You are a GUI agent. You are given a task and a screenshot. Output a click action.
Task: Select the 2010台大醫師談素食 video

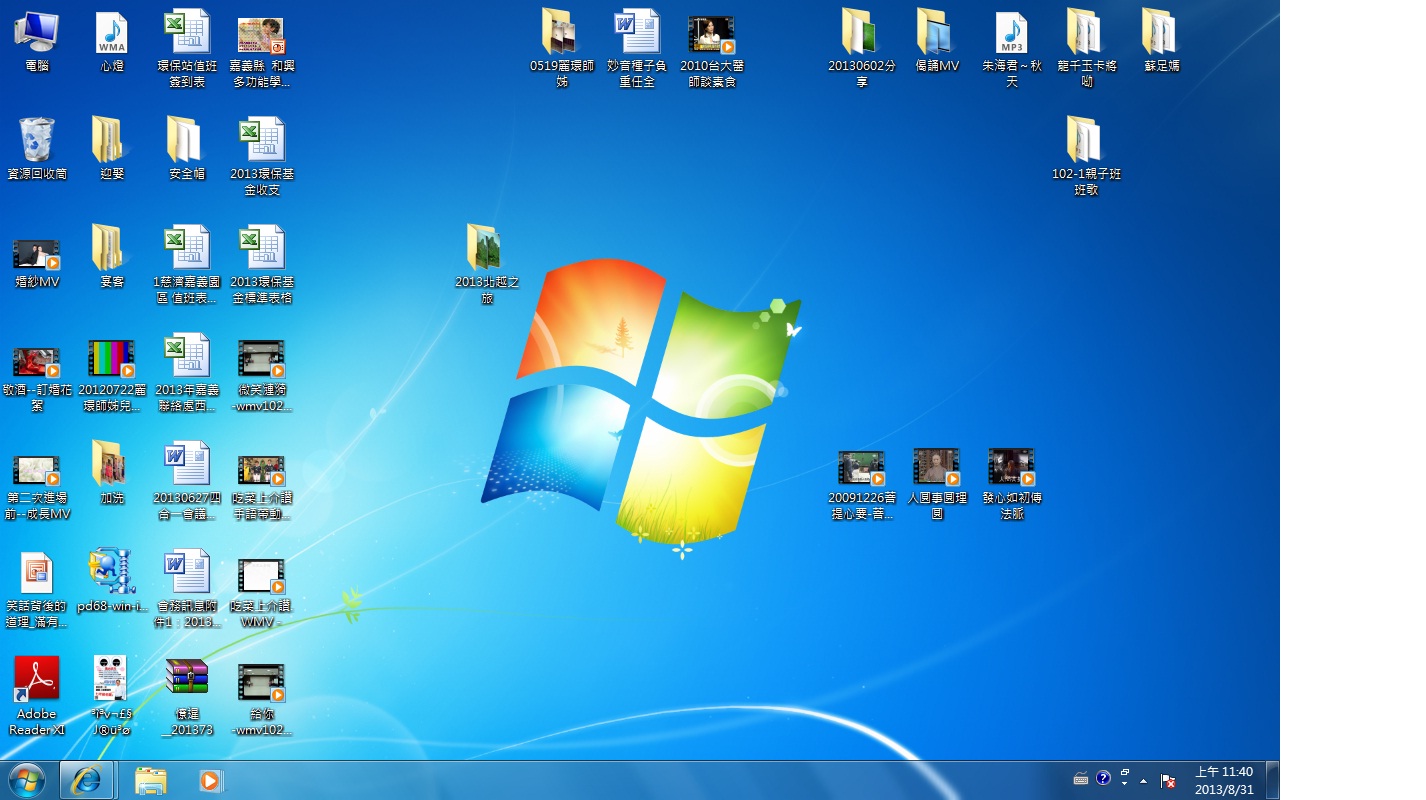point(712,50)
